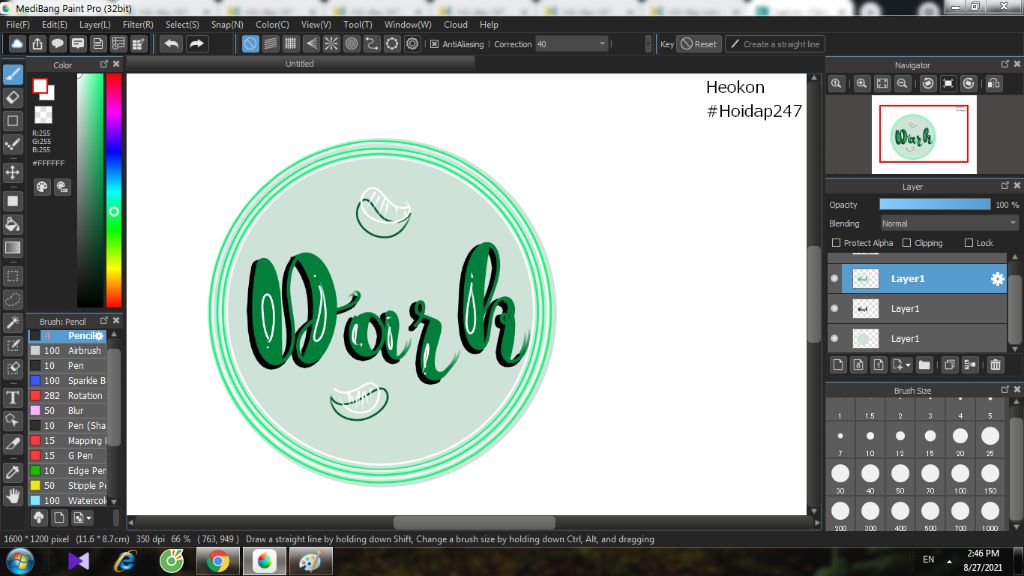
Task: Select the Text tool
Action: click(12, 397)
